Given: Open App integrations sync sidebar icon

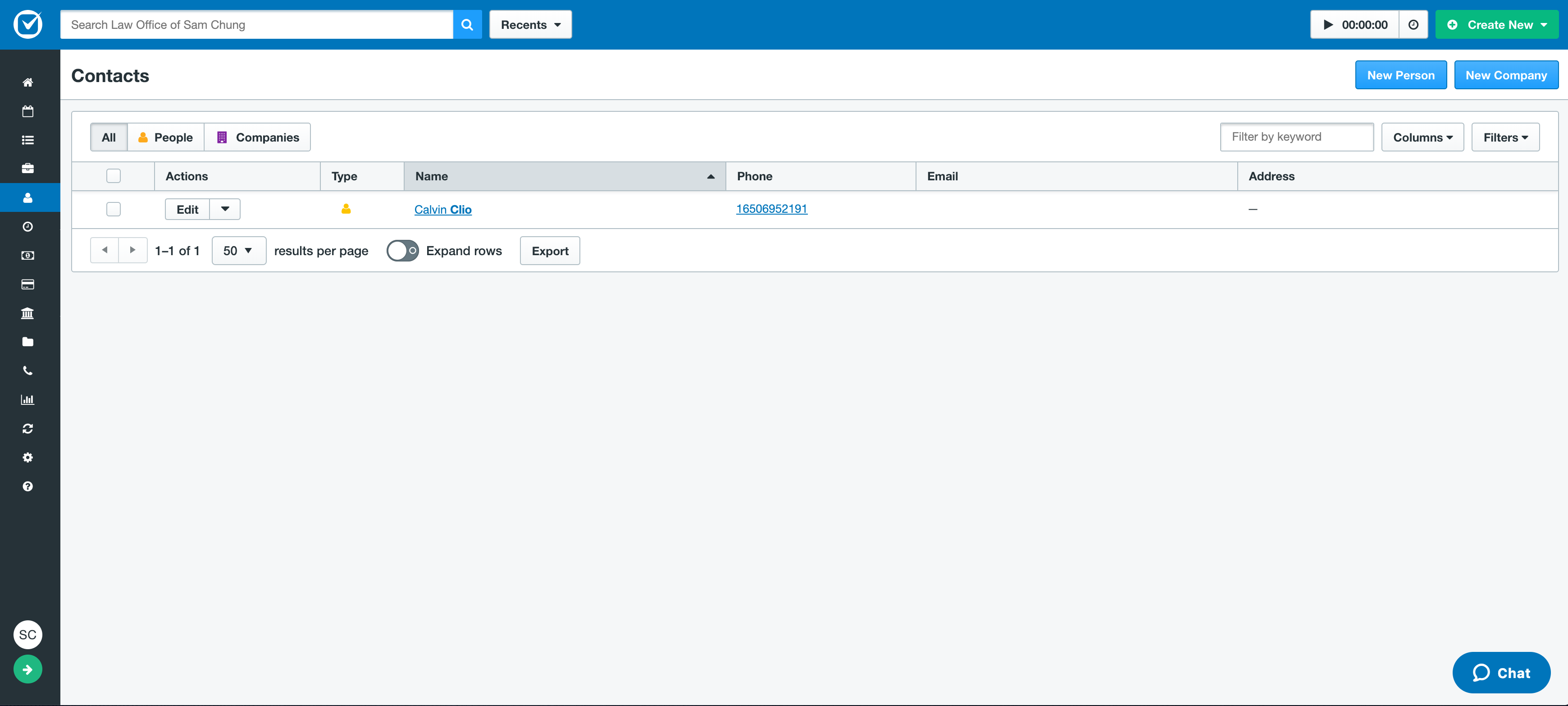Looking at the screenshot, I should click(x=28, y=429).
